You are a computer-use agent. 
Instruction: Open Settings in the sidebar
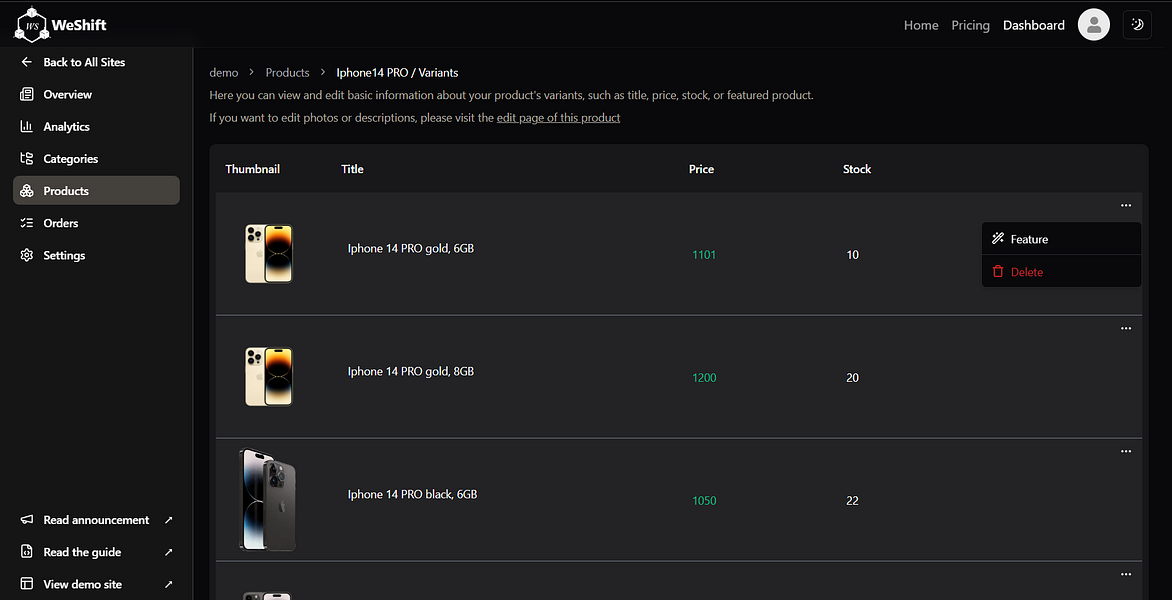click(x=64, y=255)
